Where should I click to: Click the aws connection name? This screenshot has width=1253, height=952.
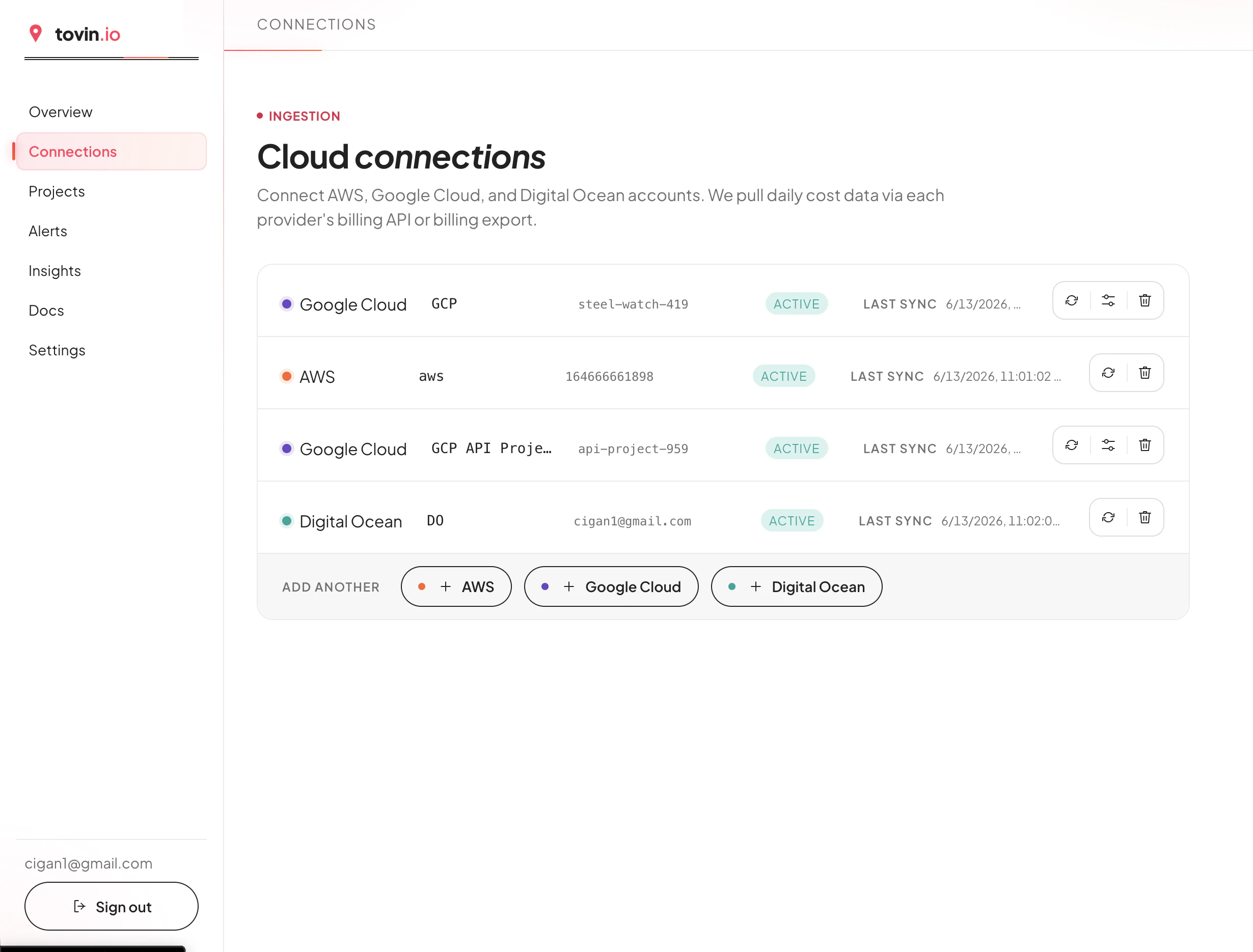pyautogui.click(x=431, y=376)
